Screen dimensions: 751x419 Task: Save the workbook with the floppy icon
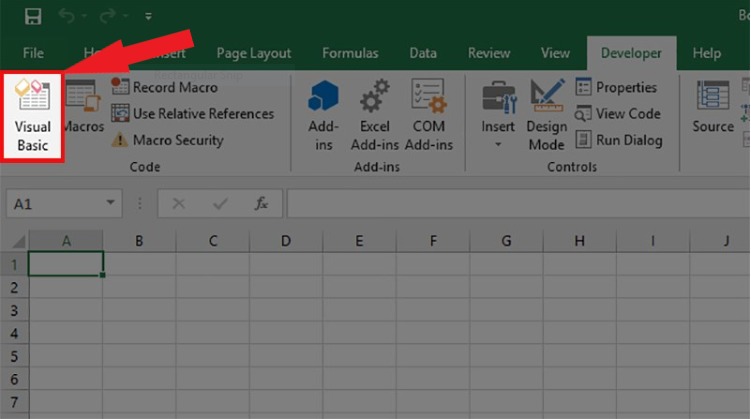click(33, 16)
